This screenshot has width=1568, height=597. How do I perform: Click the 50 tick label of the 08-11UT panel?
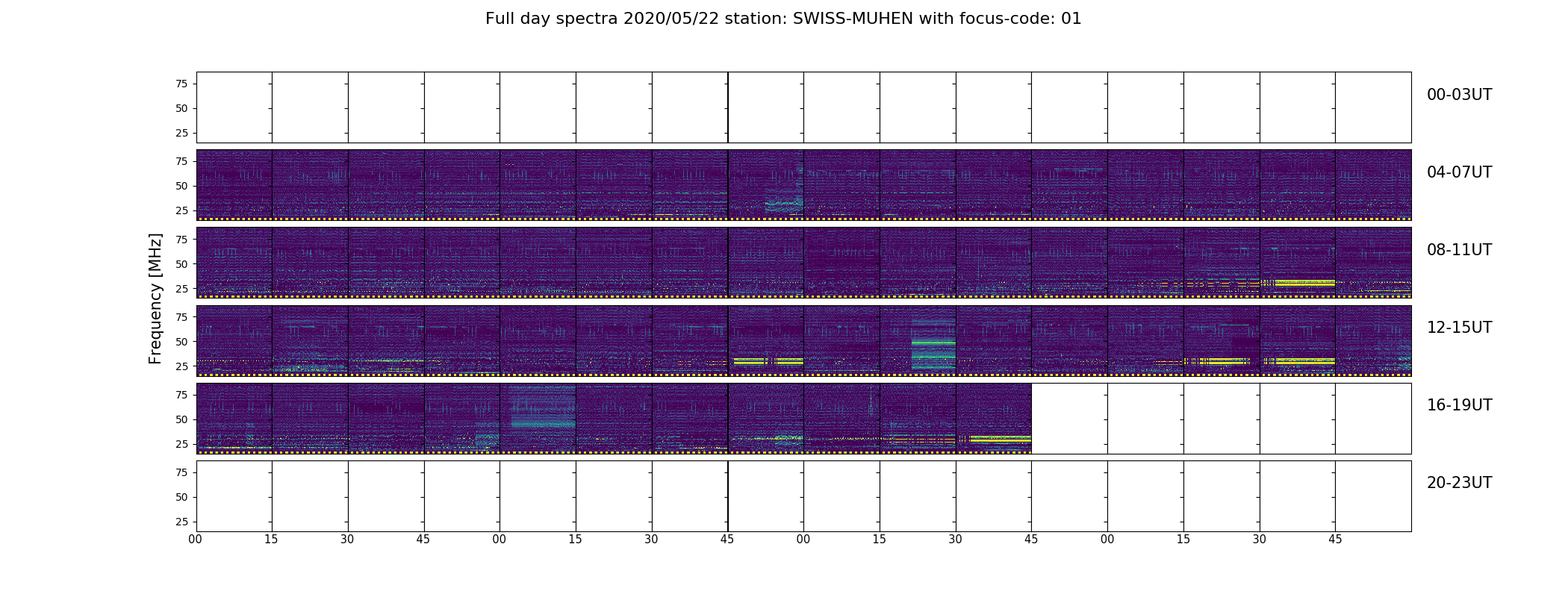pyautogui.click(x=181, y=263)
